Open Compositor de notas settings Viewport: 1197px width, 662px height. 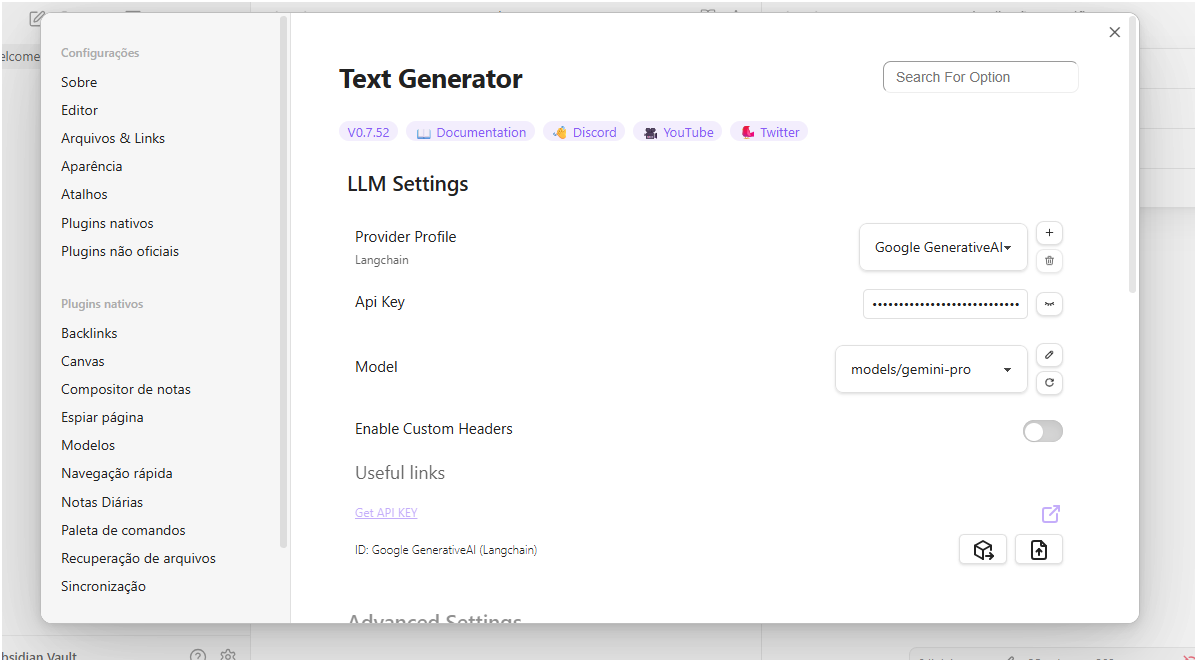point(126,389)
